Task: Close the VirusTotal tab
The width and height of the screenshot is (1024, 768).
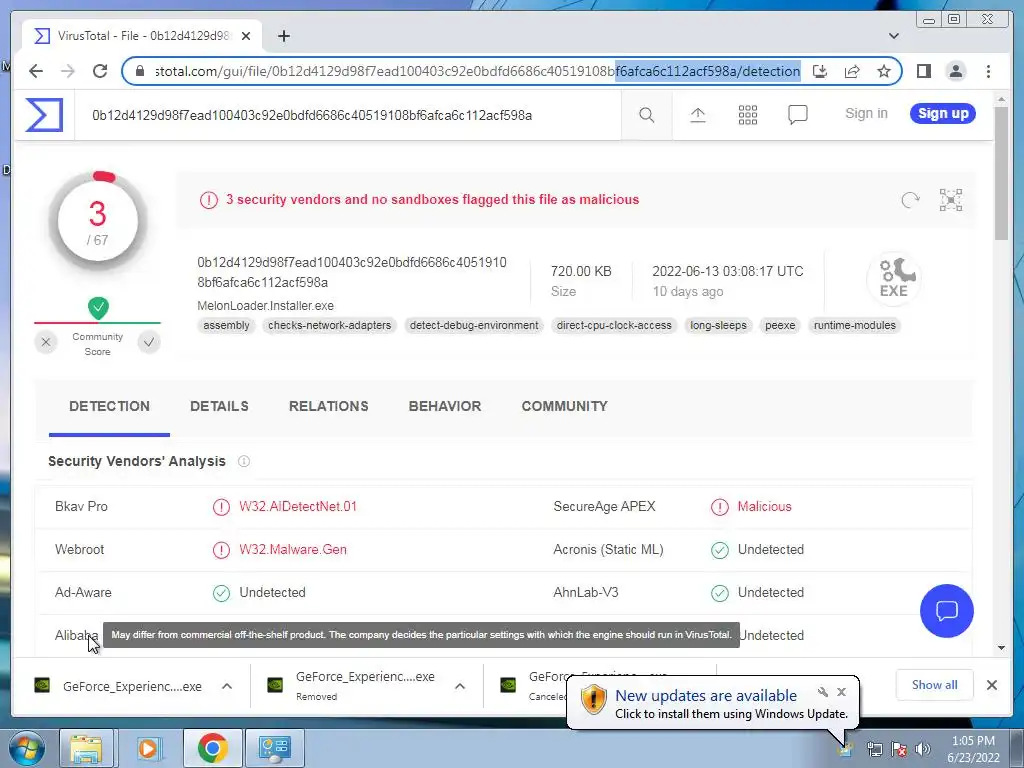Action: tap(246, 36)
